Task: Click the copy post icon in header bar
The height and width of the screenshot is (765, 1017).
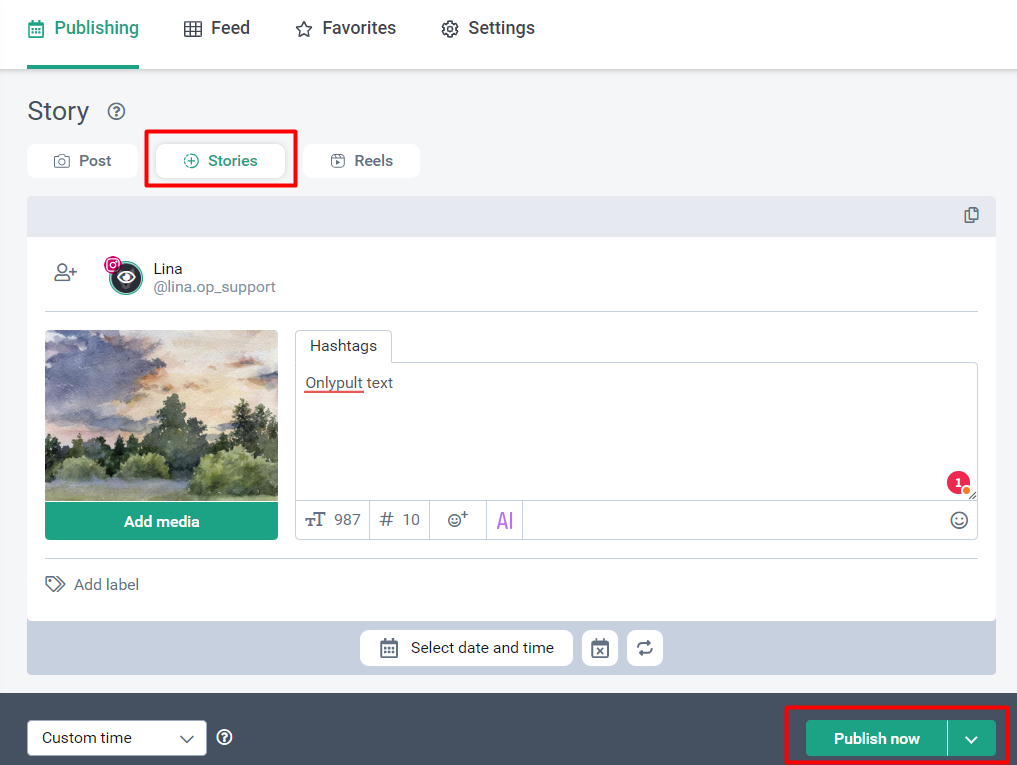Action: (971, 215)
